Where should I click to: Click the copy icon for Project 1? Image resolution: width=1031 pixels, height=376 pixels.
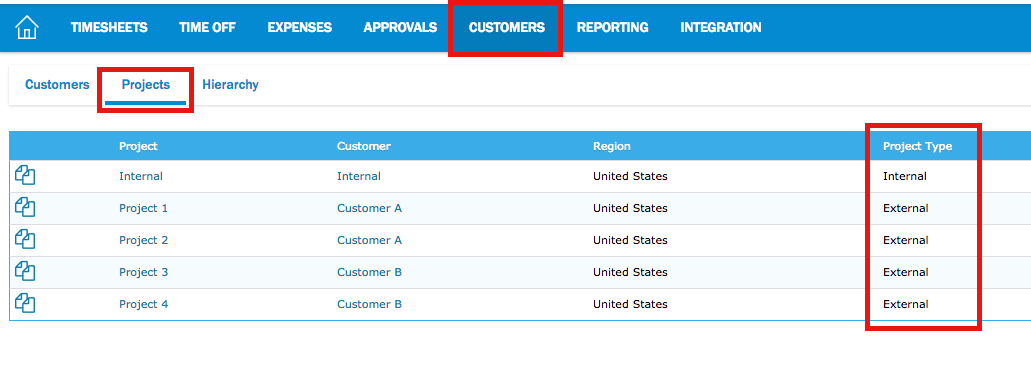[x=24, y=208]
